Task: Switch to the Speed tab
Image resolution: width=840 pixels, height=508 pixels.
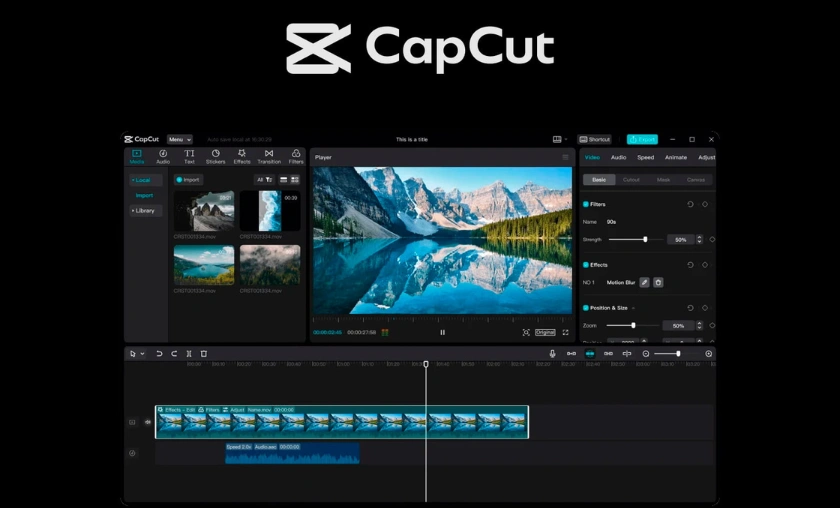Action: click(646, 158)
